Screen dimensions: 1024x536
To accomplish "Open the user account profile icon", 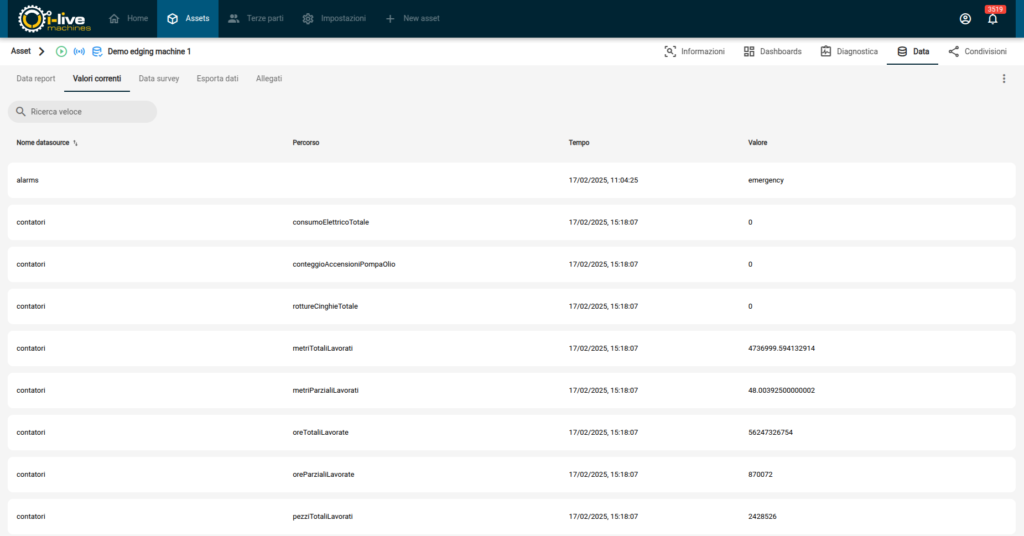I will click(965, 19).
